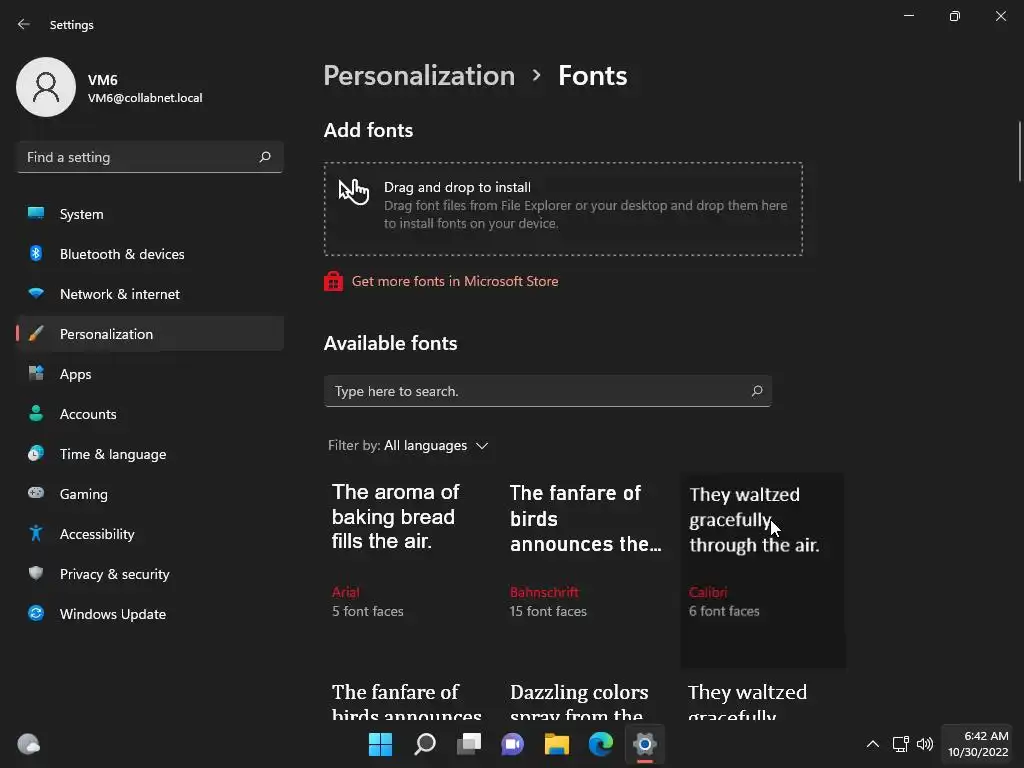This screenshot has height=768, width=1024.
Task: Open Get more fonts in Microsoft Store
Action: pyautogui.click(x=455, y=282)
